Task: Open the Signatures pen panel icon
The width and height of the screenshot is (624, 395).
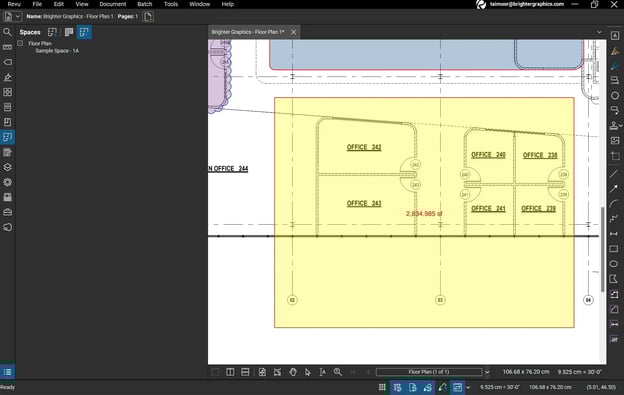Action: pyautogui.click(x=7, y=77)
